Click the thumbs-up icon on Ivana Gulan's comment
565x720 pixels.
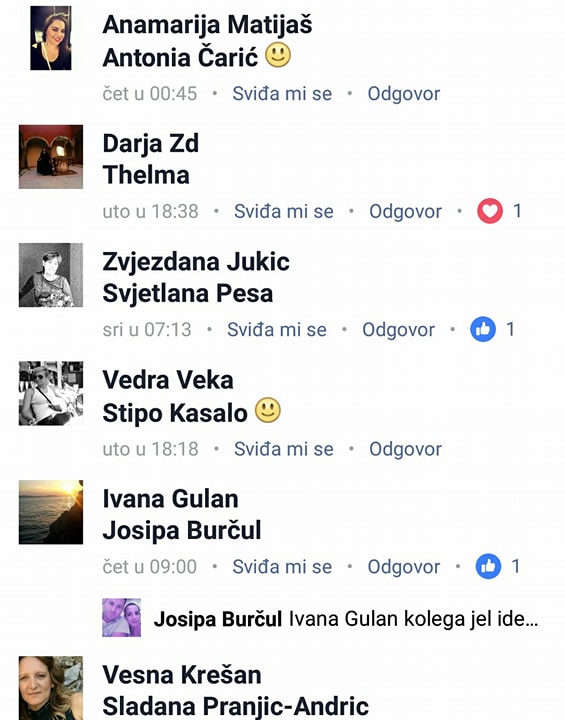tap(488, 566)
